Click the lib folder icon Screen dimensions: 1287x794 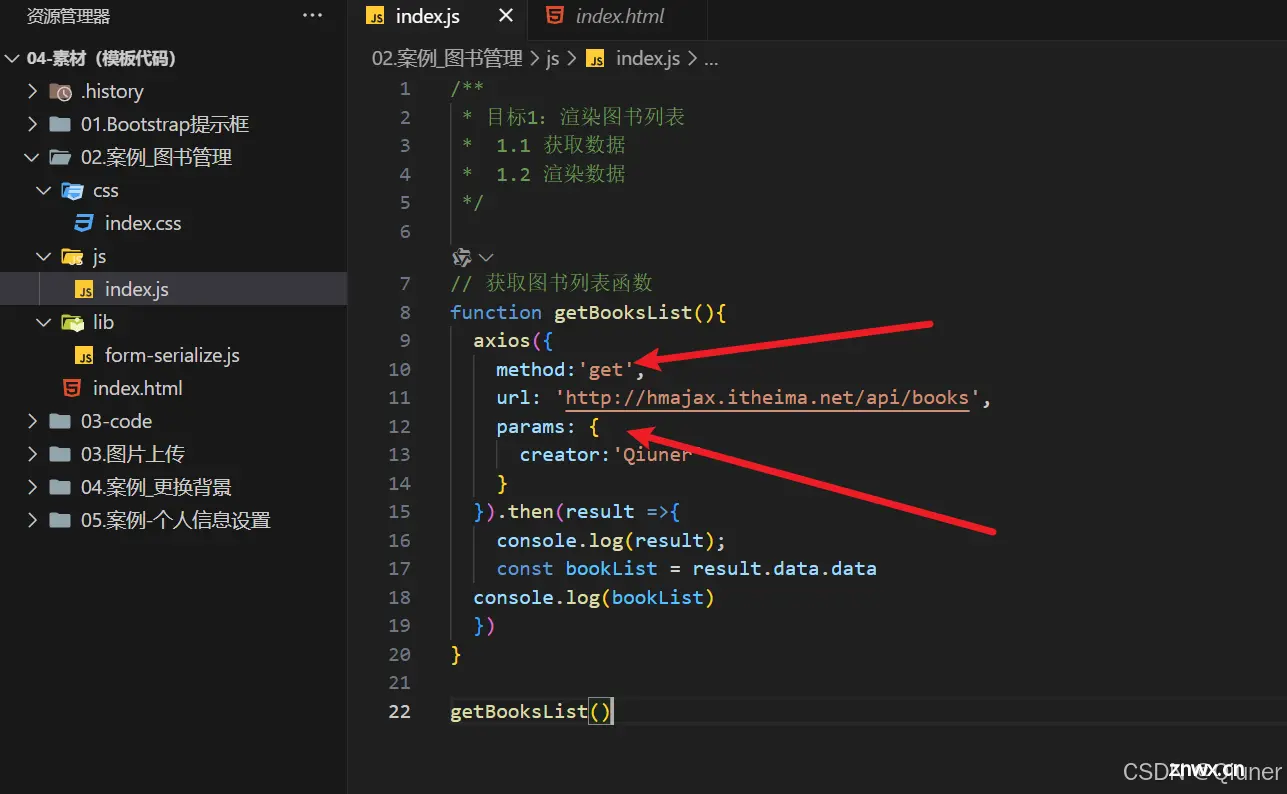tap(73, 322)
